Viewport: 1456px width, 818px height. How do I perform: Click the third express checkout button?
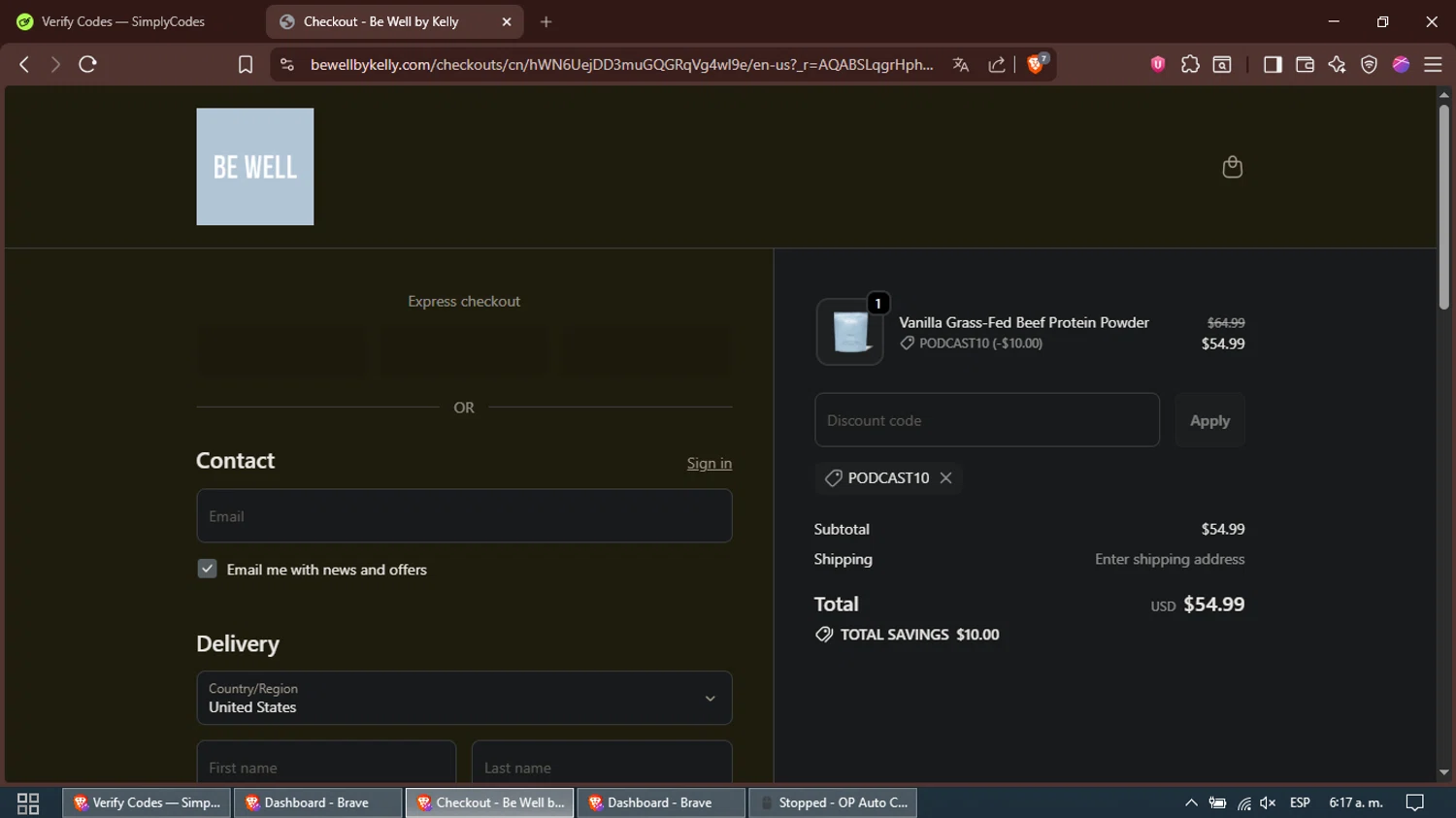click(646, 350)
